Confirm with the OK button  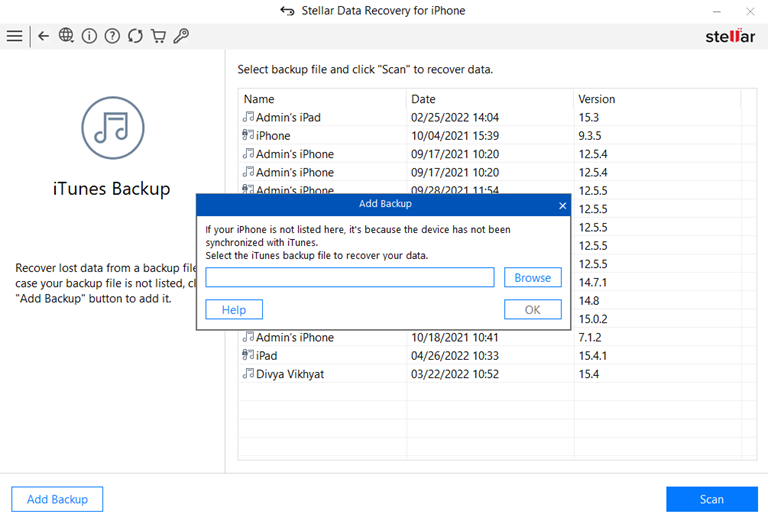tap(532, 310)
